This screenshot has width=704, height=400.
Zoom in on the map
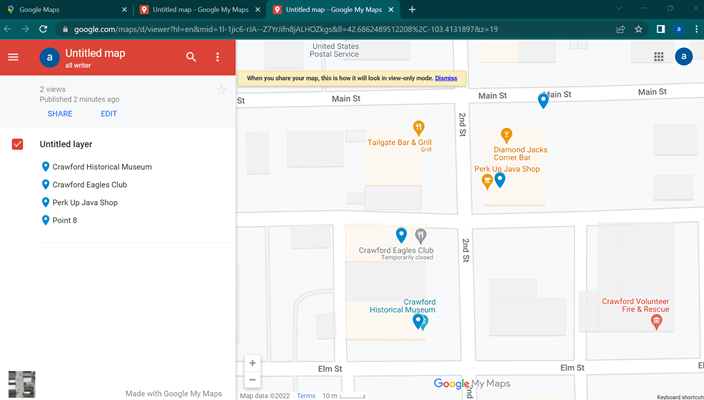click(252, 363)
